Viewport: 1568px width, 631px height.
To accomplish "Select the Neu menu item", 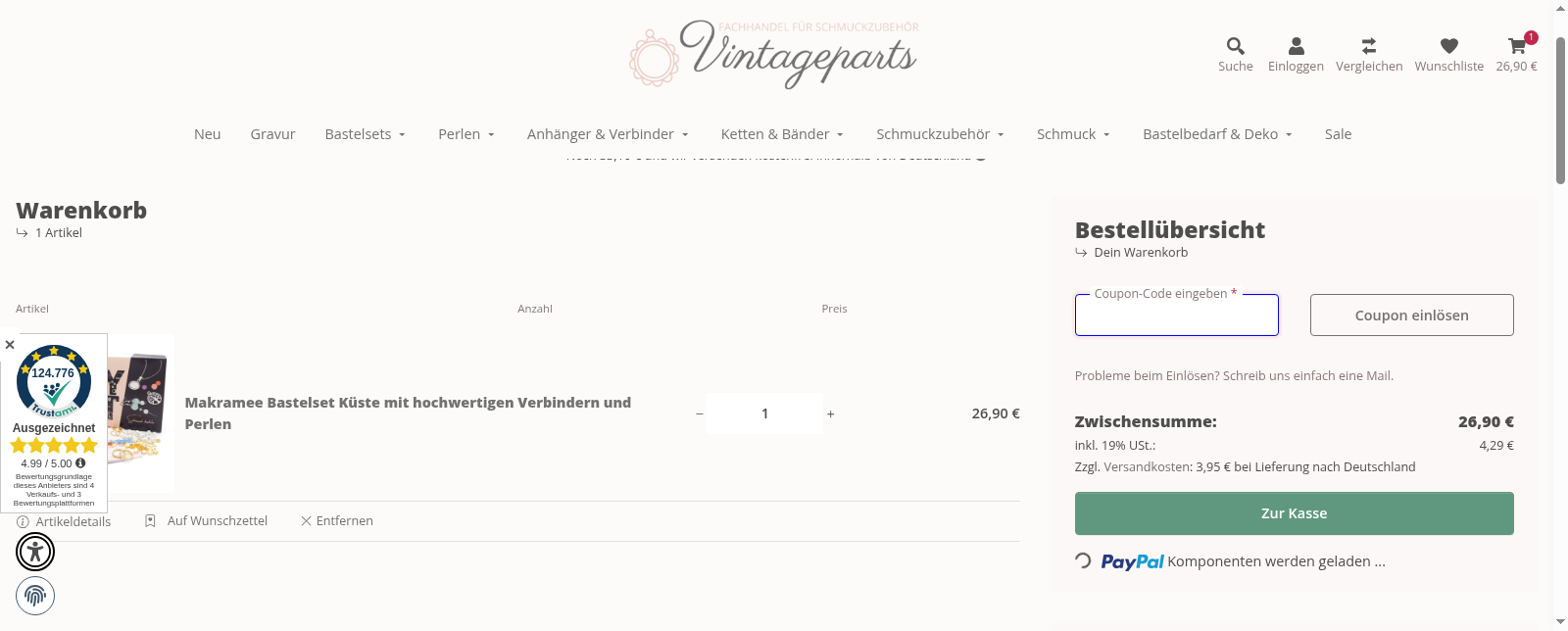I will tap(207, 134).
